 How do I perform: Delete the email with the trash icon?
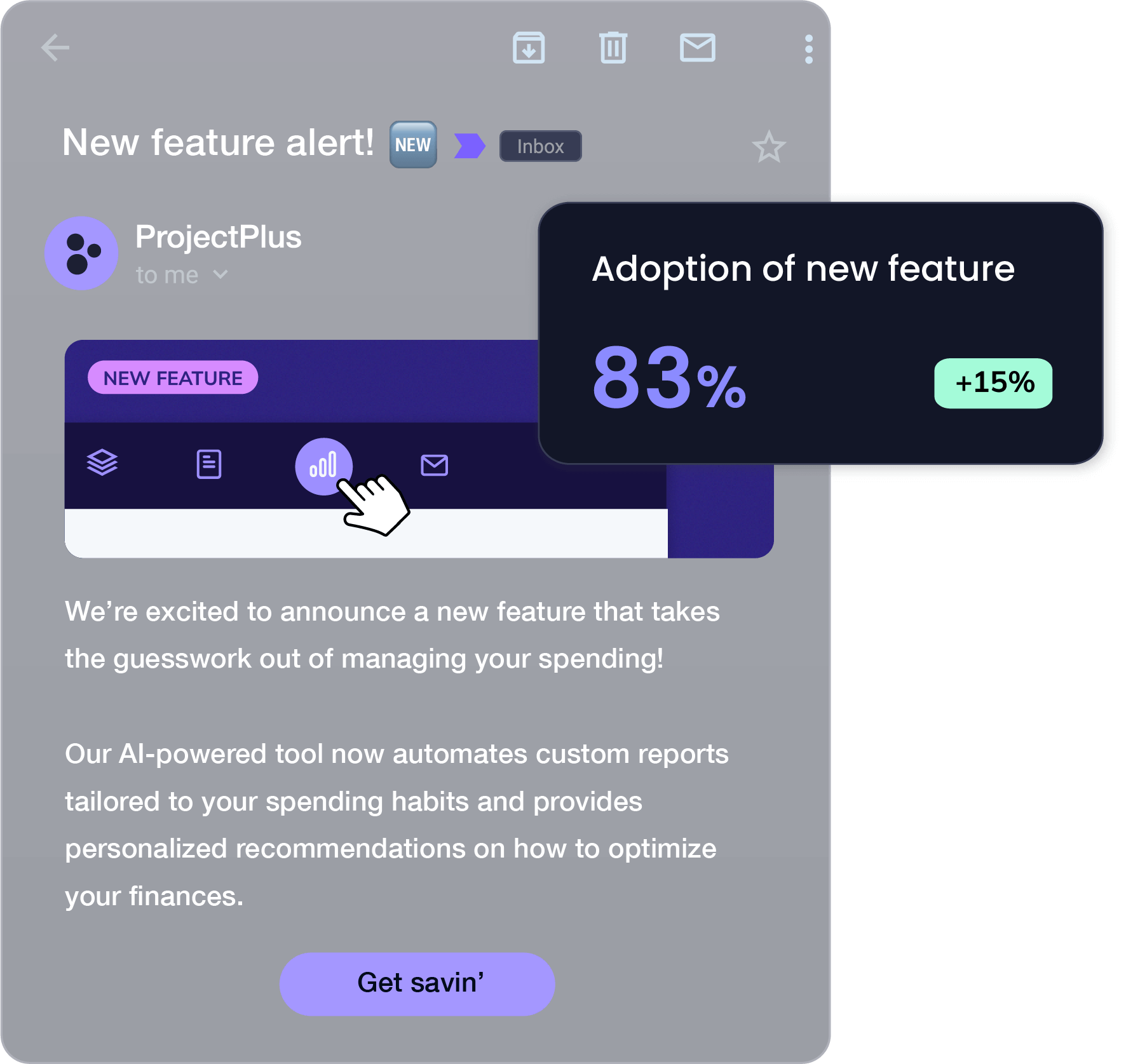coord(613,48)
